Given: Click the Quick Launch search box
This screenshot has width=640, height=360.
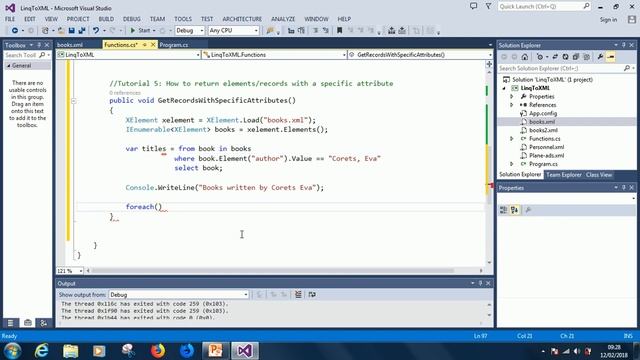Looking at the screenshot, I should pyautogui.click(x=544, y=7).
